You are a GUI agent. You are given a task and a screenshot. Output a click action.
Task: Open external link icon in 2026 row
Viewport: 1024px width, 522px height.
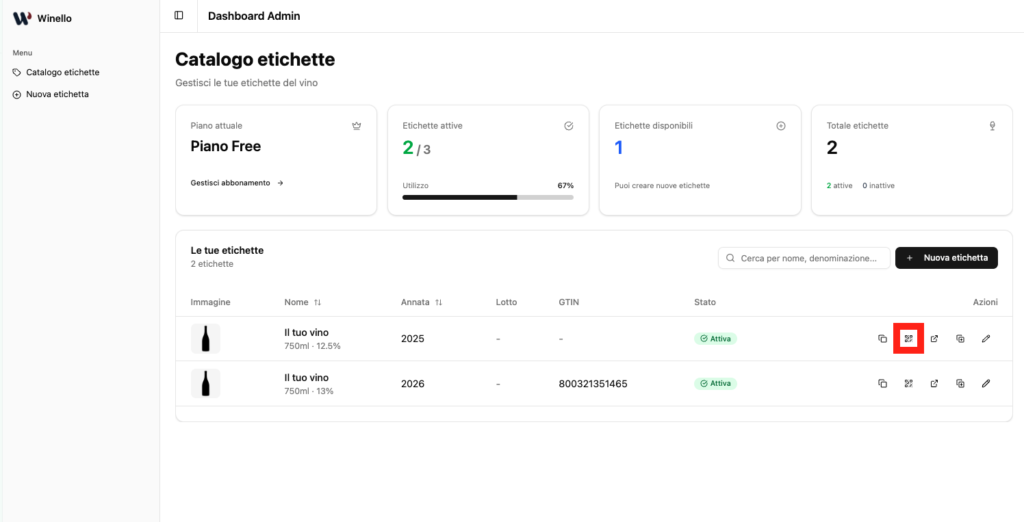[934, 383]
